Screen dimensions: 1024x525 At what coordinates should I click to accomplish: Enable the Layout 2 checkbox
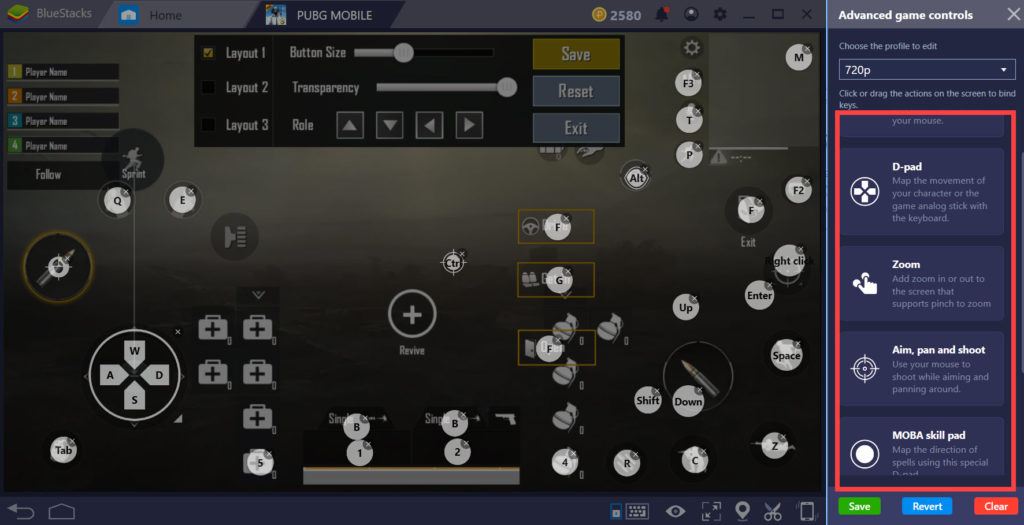click(x=208, y=88)
